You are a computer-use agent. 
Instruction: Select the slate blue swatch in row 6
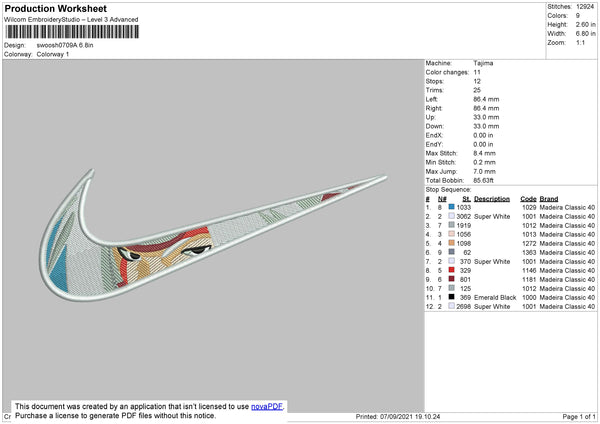click(452, 252)
